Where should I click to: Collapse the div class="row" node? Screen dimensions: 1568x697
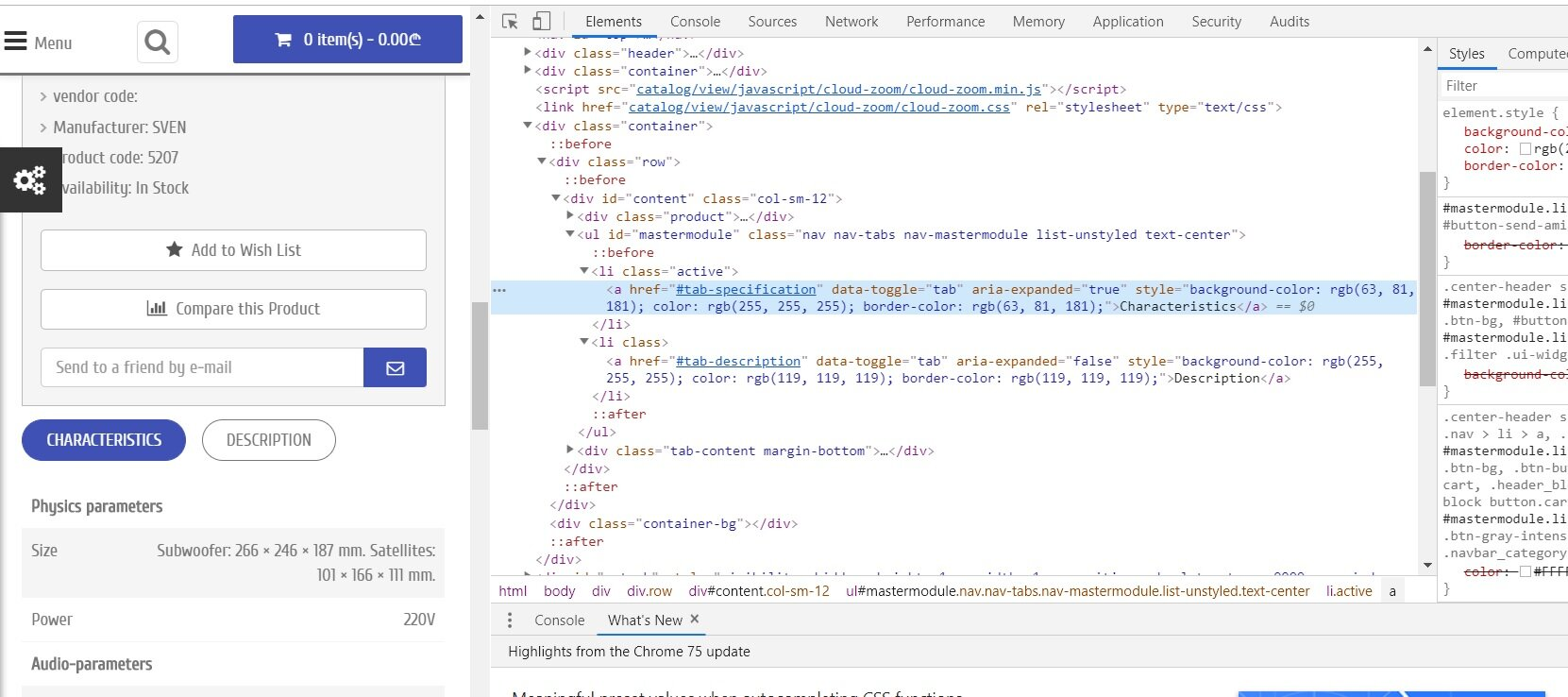click(542, 161)
